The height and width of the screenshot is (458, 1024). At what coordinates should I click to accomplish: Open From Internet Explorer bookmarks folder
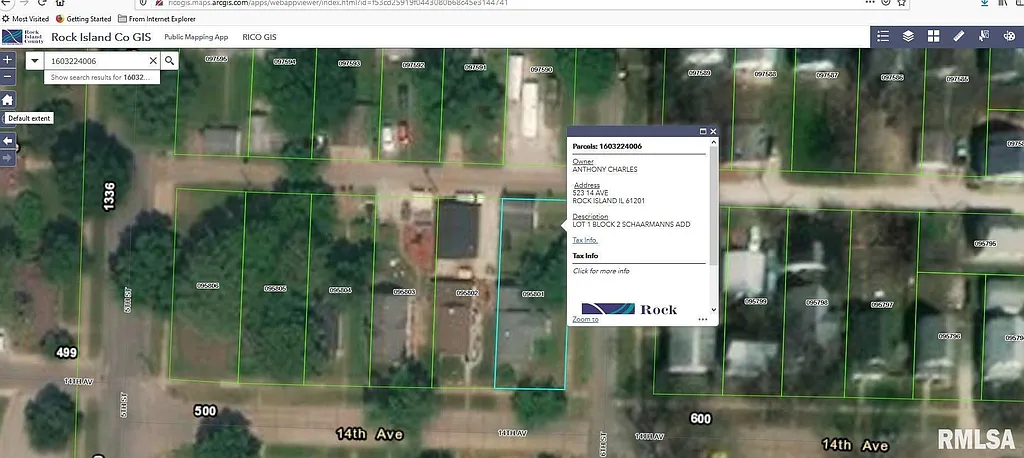(x=157, y=19)
